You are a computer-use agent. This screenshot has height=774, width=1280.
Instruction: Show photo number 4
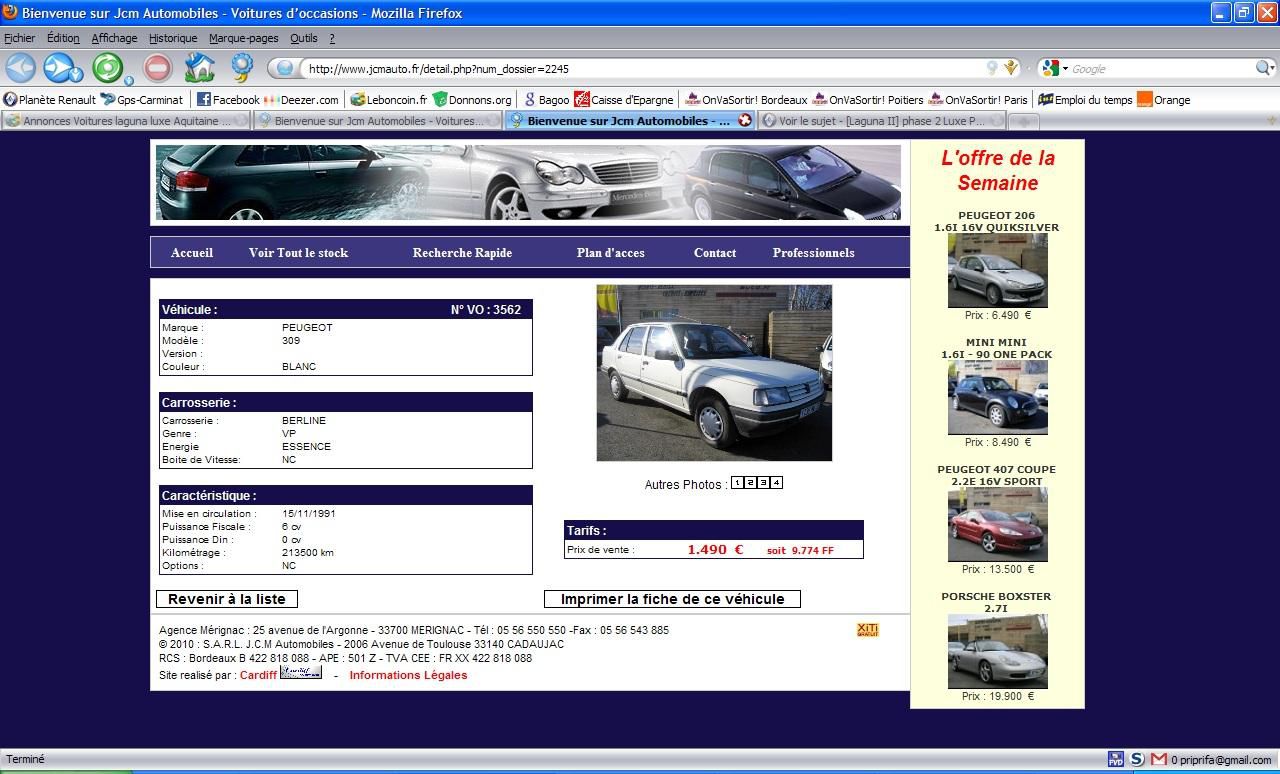coord(776,483)
